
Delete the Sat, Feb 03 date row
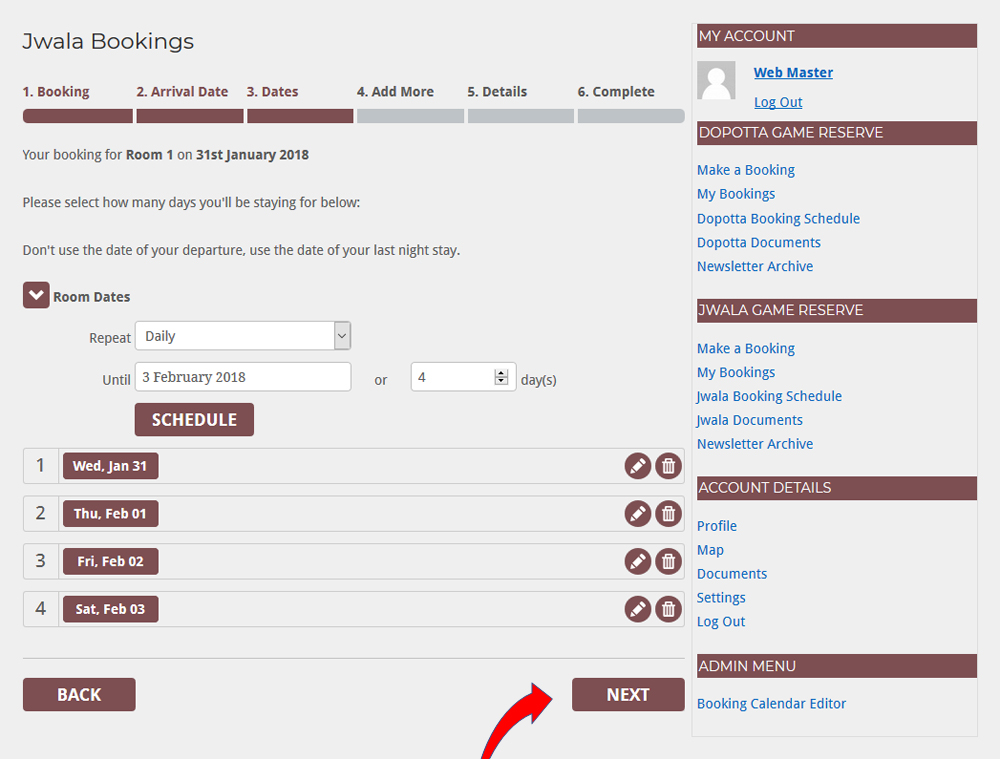[x=668, y=609]
